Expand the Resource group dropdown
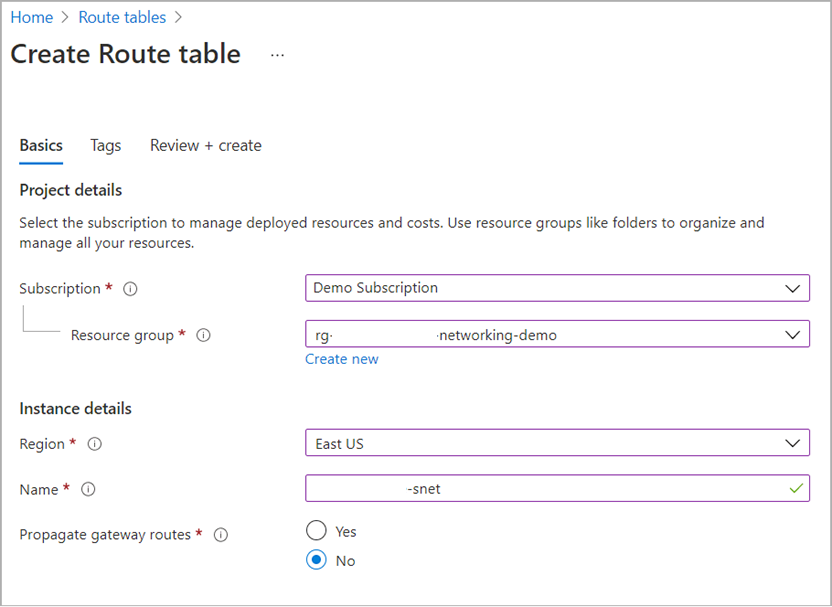Screen dimensions: 832x607 point(557,334)
